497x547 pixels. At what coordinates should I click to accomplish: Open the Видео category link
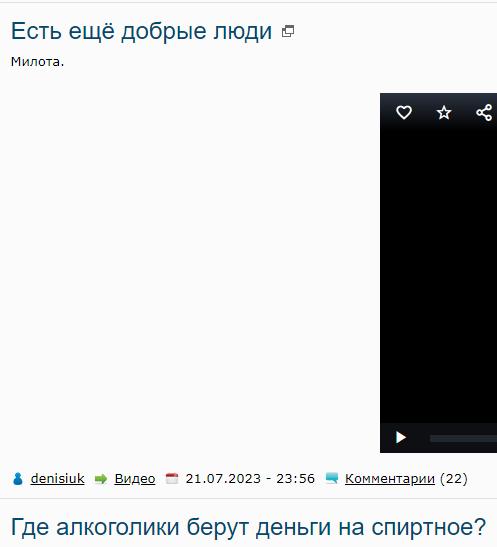(135, 478)
